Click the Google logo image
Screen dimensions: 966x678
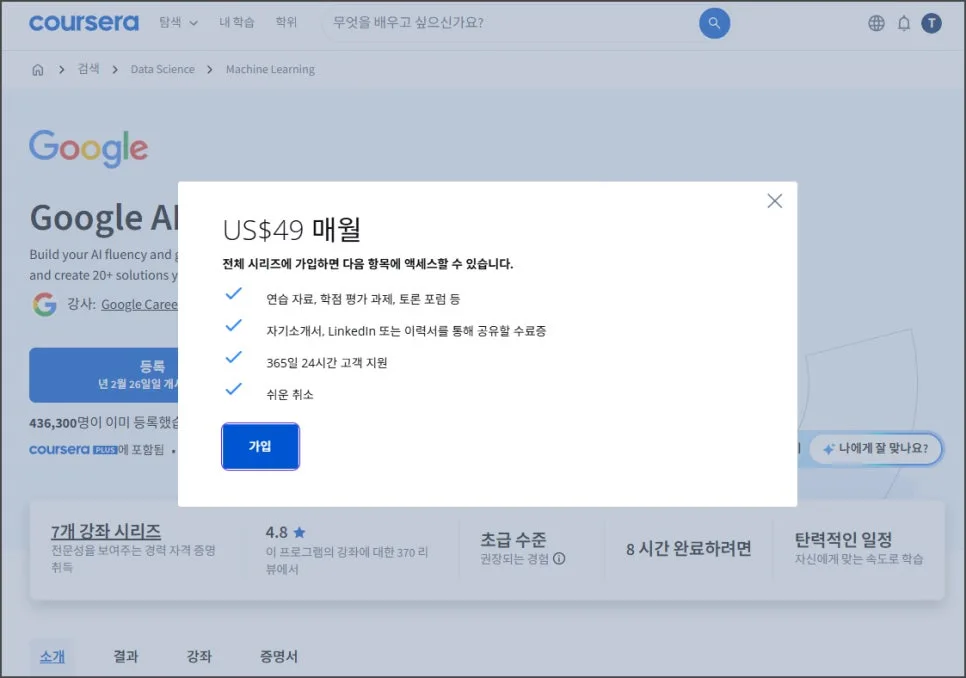[x=89, y=148]
